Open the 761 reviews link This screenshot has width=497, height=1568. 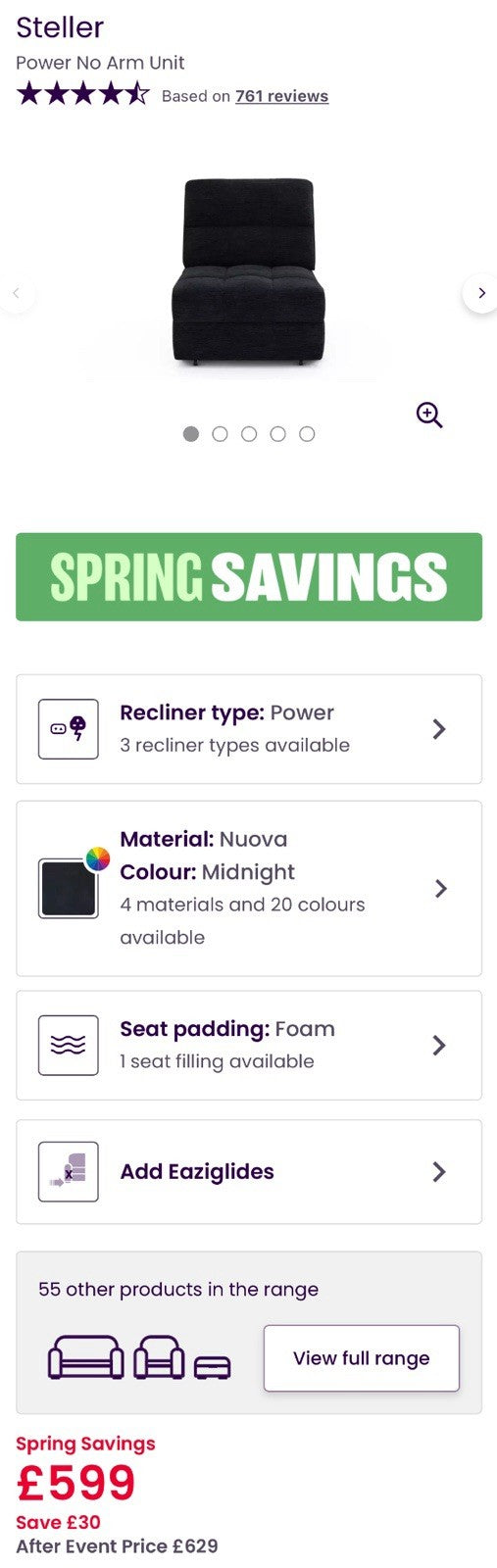(281, 96)
